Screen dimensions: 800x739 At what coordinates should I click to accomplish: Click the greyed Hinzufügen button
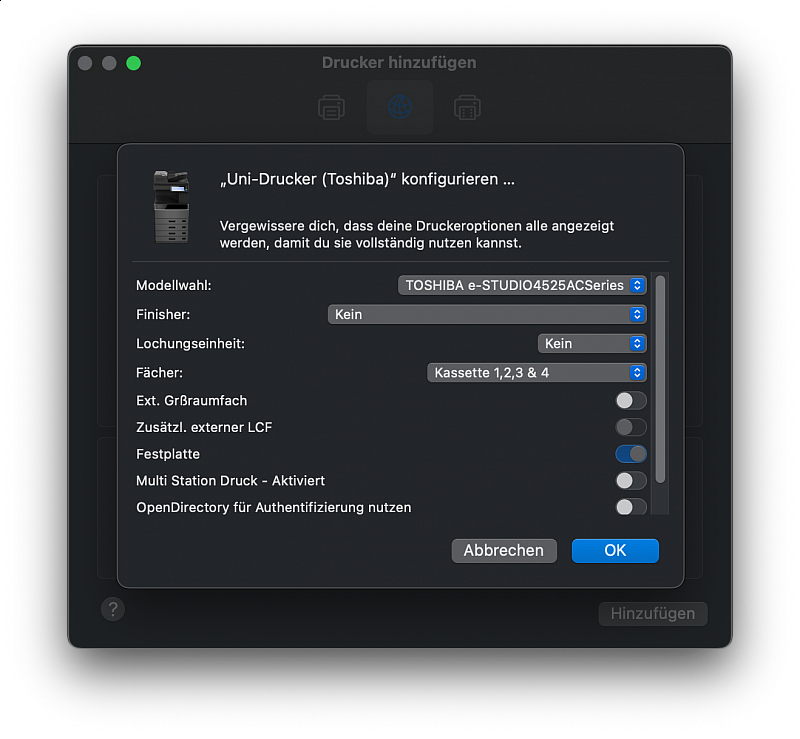pyautogui.click(x=653, y=613)
